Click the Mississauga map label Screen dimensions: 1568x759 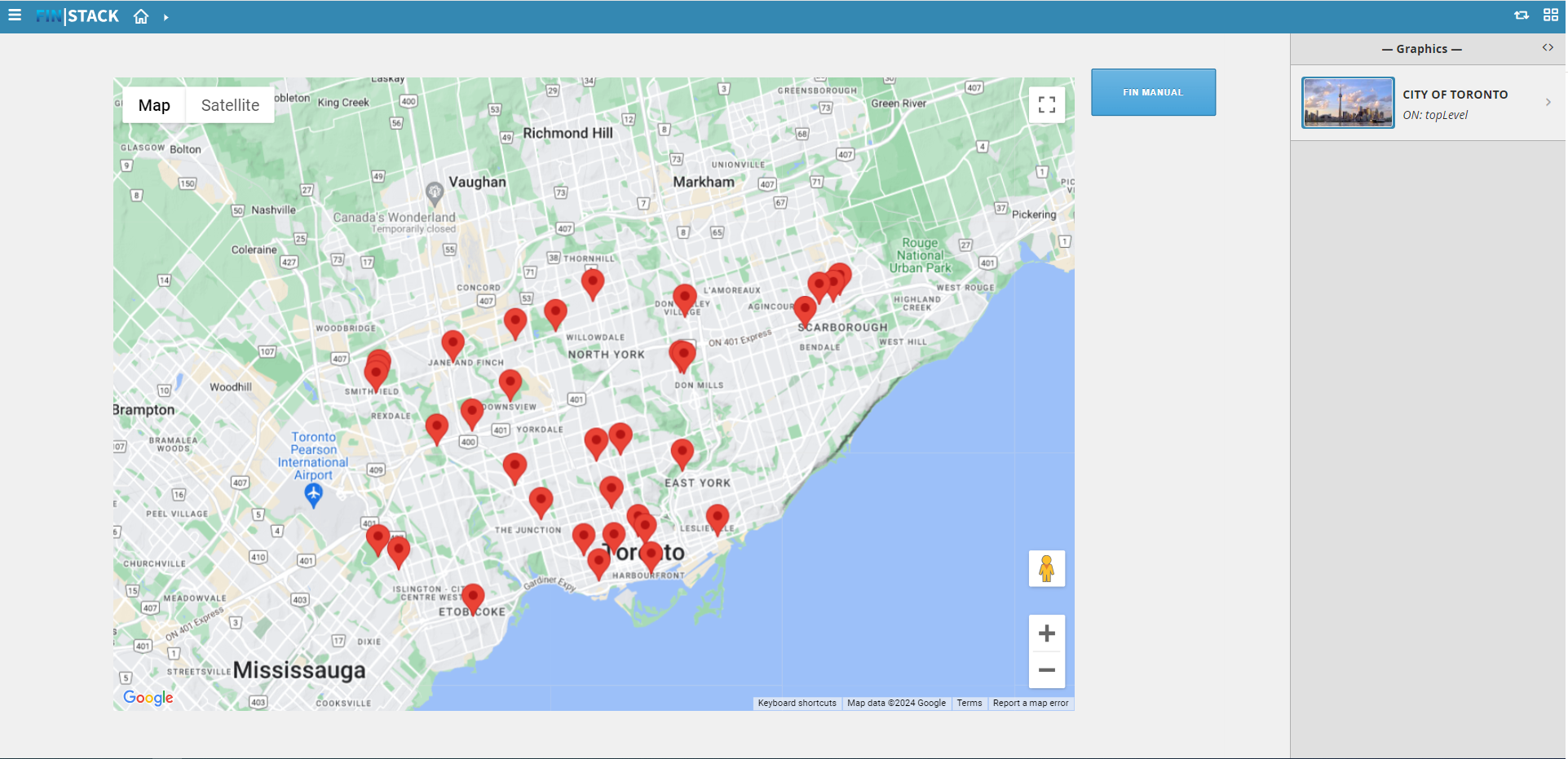[299, 670]
